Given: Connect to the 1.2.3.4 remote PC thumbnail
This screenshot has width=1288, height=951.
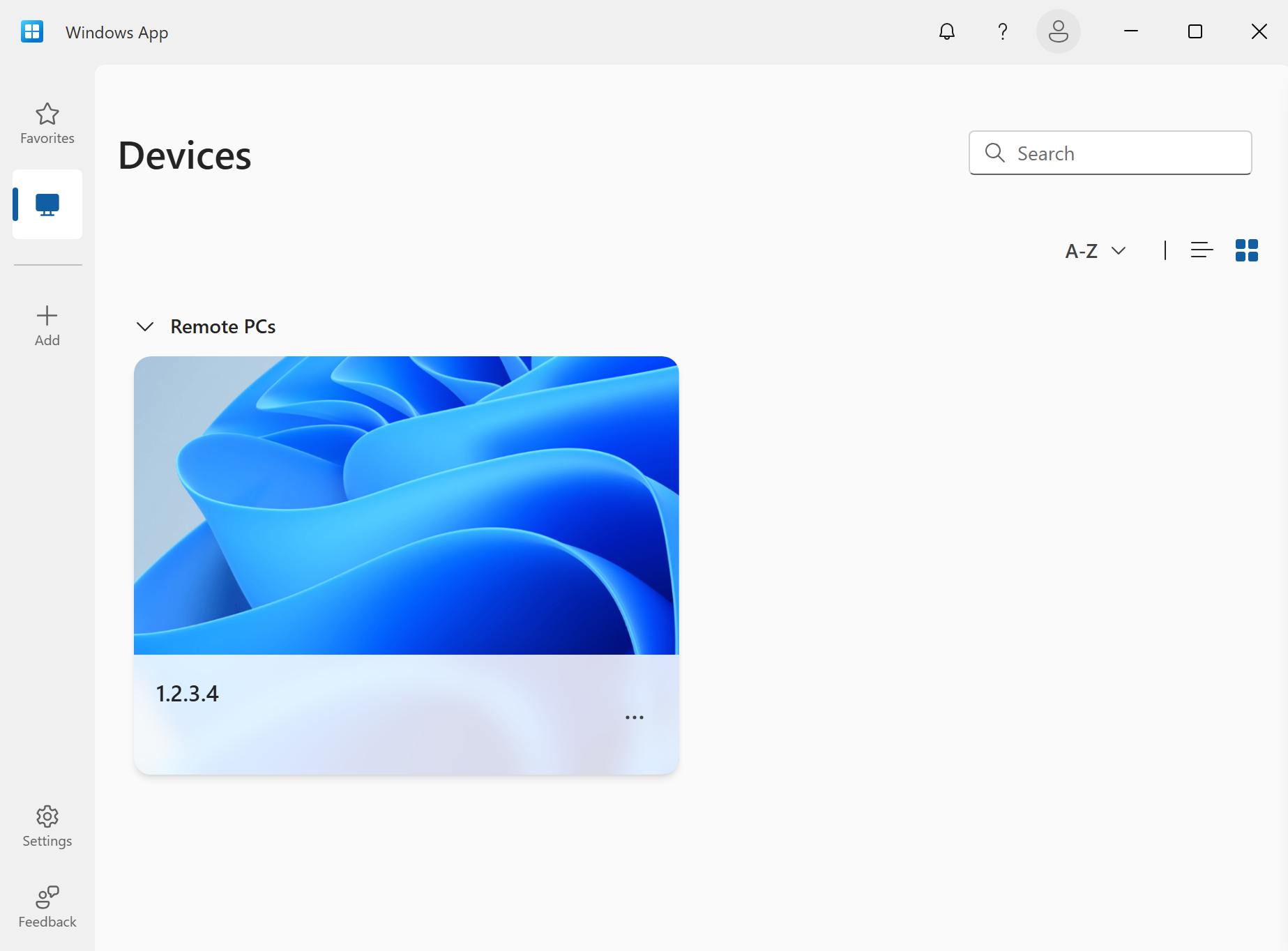Looking at the screenshot, I should 407,505.
